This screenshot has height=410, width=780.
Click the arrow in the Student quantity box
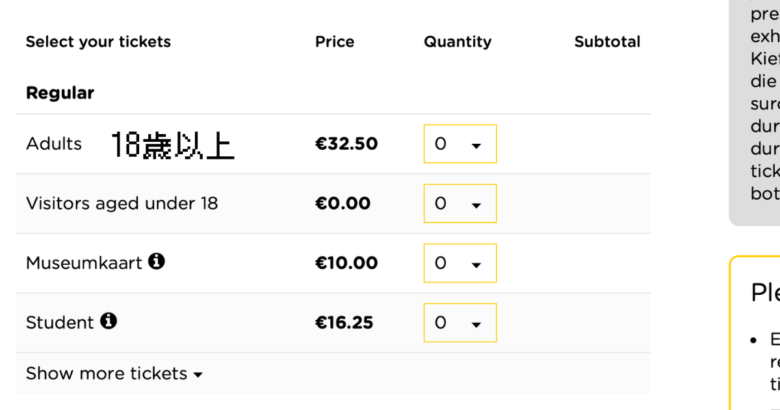coord(476,325)
